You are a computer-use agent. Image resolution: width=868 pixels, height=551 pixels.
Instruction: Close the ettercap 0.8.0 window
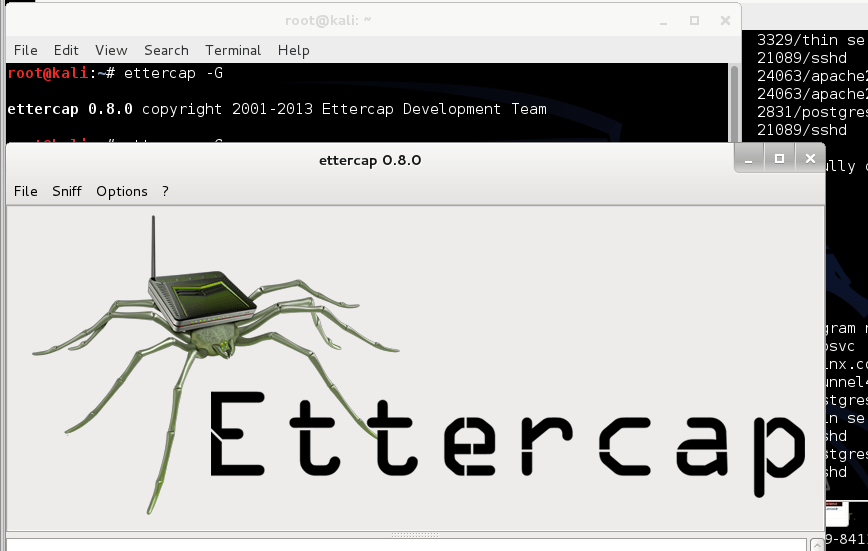pyautogui.click(x=810, y=159)
